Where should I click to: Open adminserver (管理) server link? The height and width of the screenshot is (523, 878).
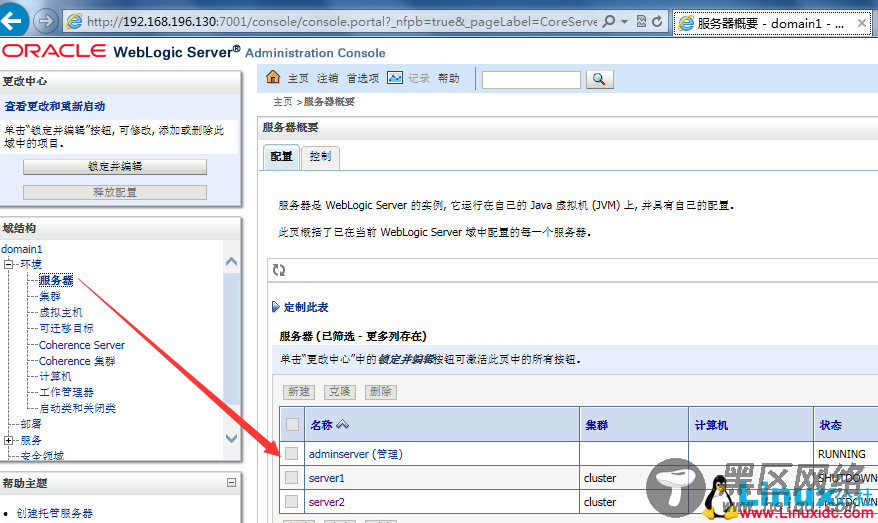click(356, 454)
